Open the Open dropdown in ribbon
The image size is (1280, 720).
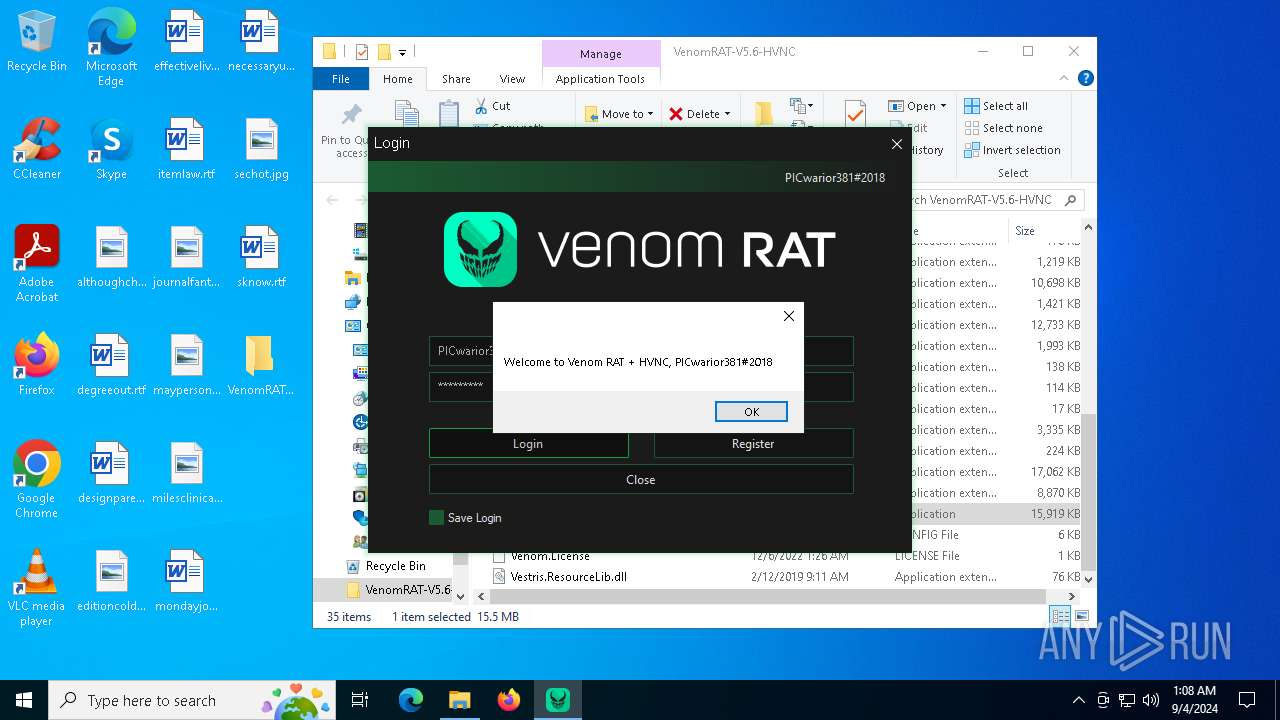coord(917,106)
